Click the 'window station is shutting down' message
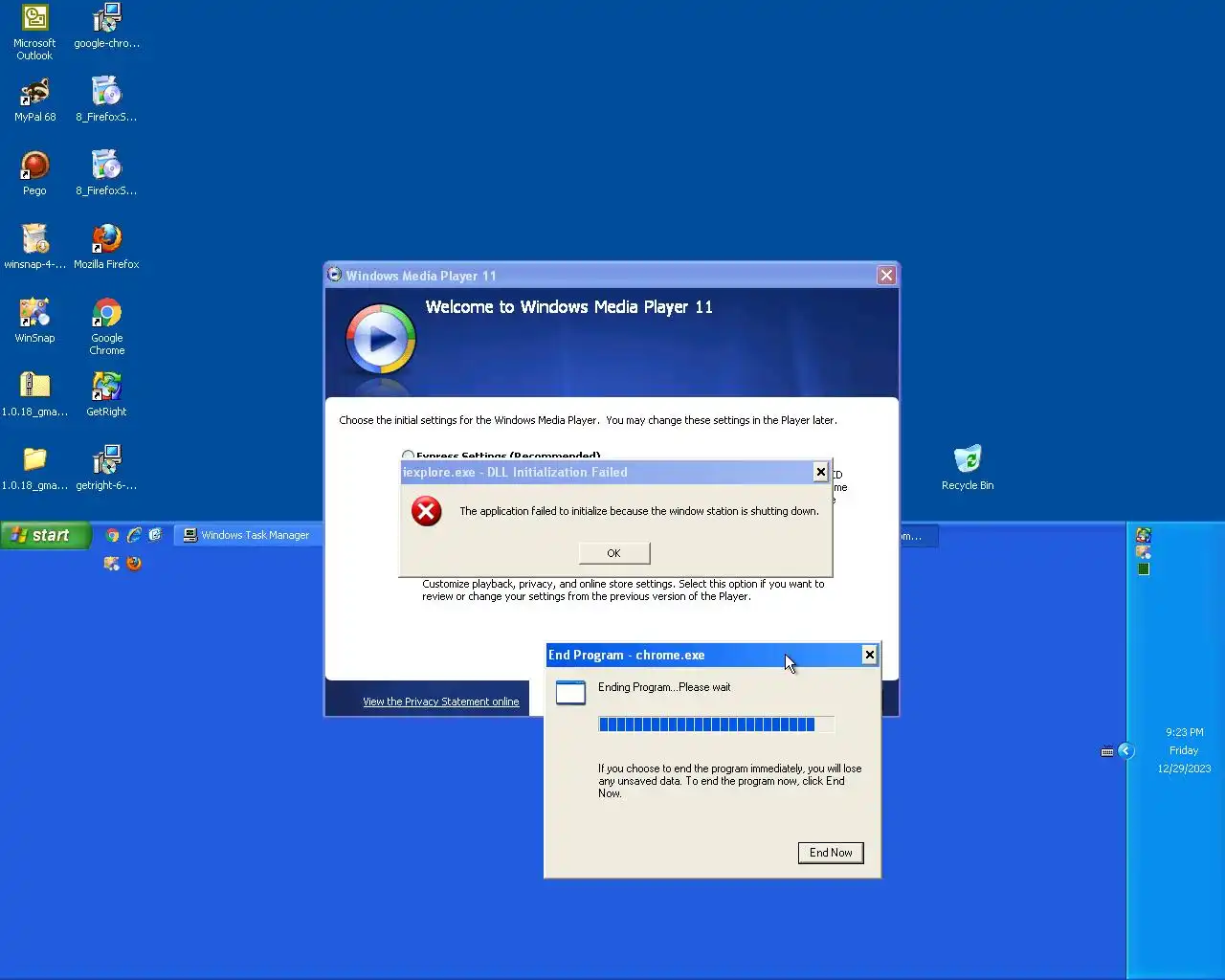 tap(639, 511)
